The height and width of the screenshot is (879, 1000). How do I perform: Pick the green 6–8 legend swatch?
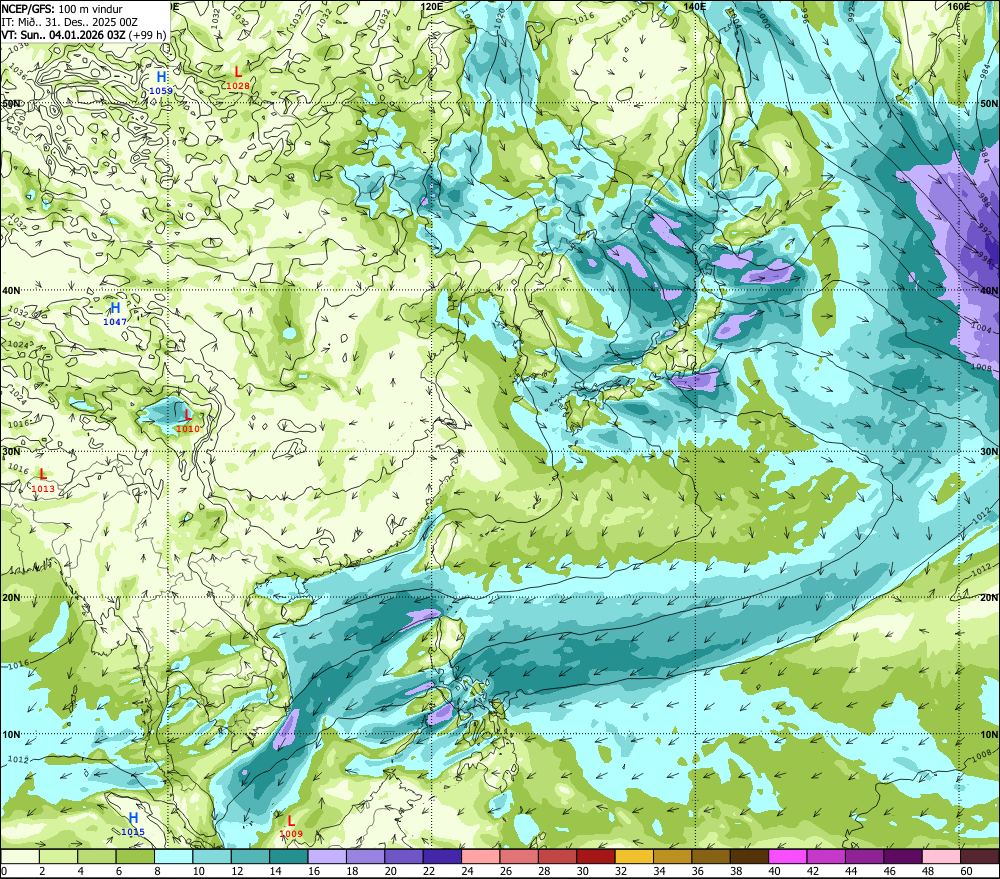pos(135,856)
